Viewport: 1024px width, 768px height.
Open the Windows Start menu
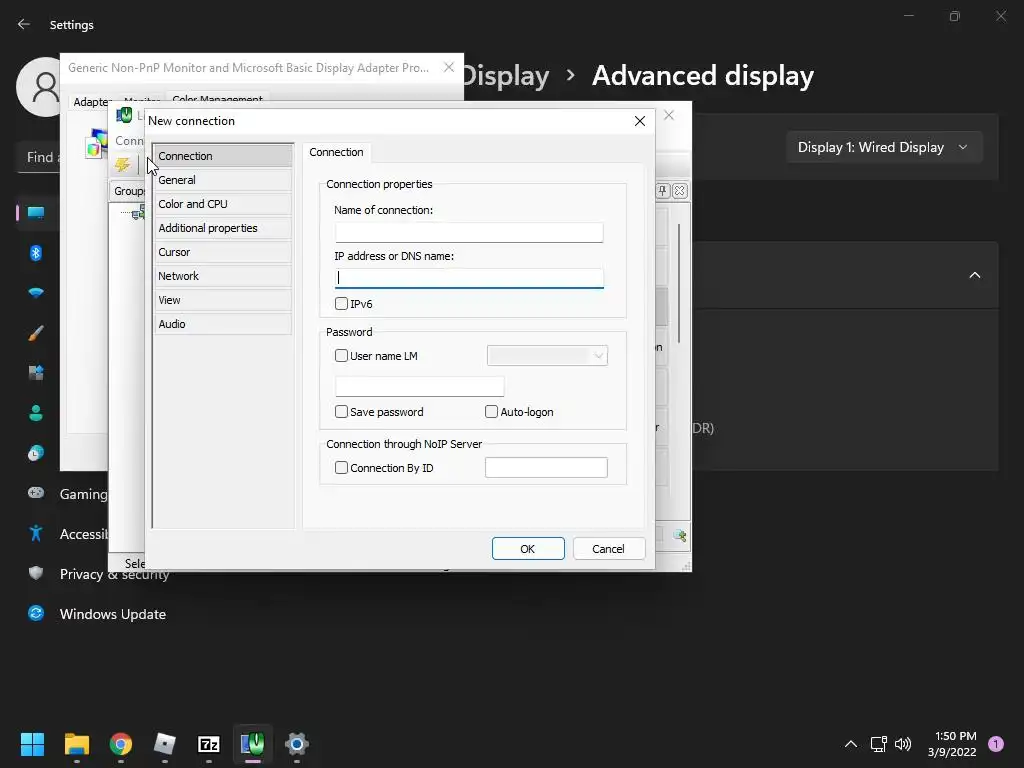click(x=32, y=744)
